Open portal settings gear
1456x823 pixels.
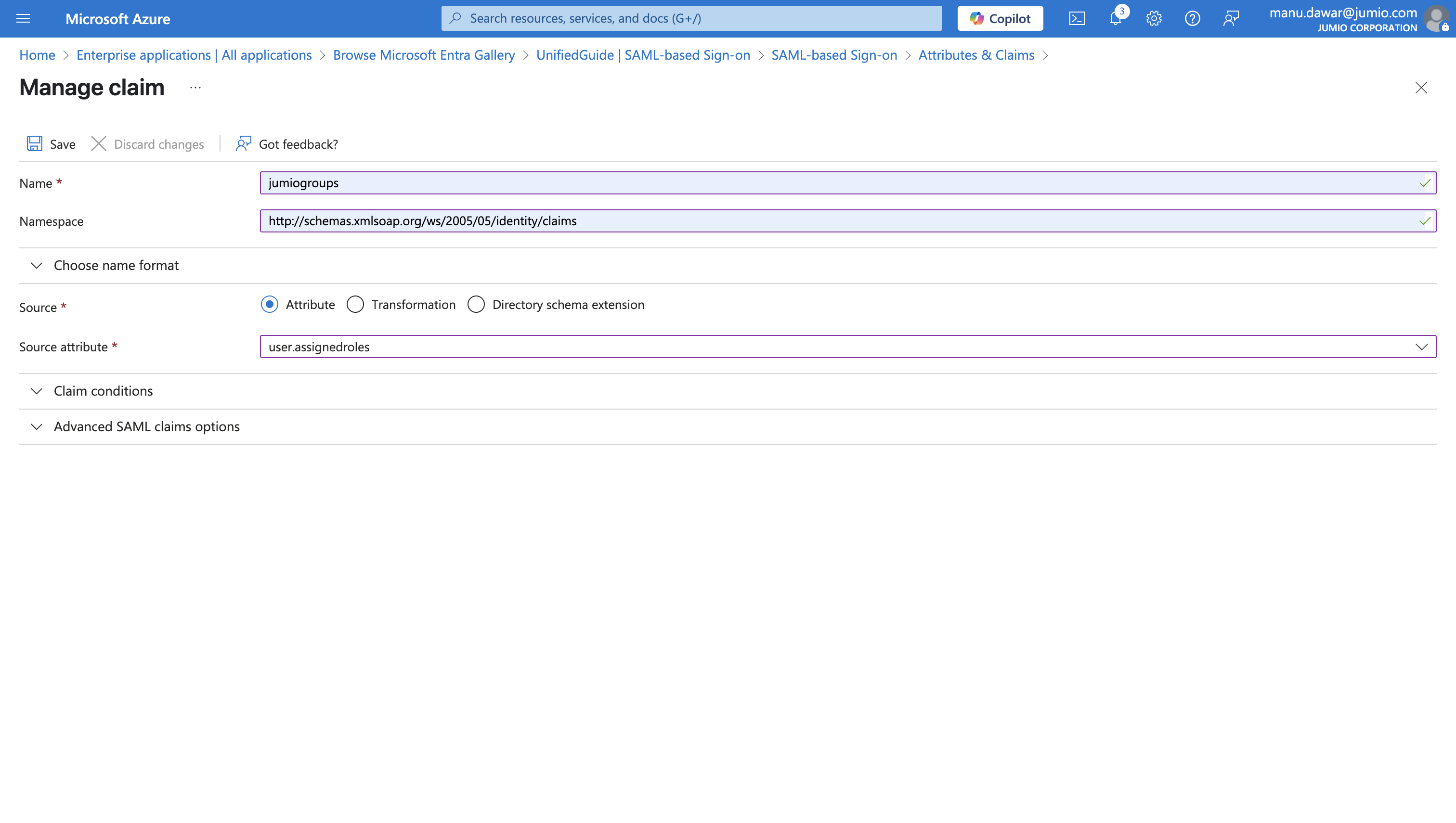[1154, 19]
